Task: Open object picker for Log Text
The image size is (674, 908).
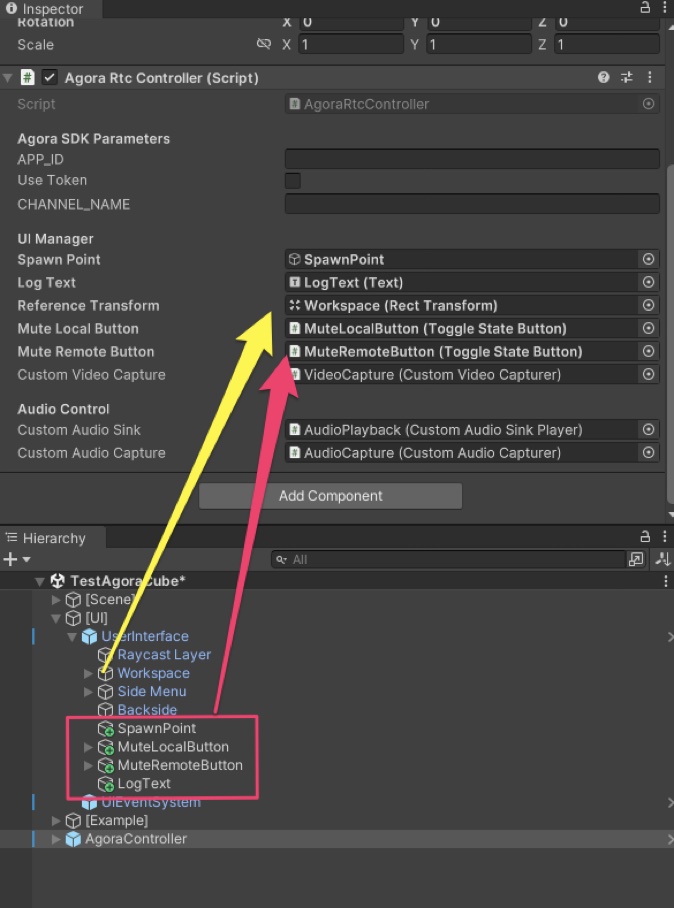Action: coord(649,282)
